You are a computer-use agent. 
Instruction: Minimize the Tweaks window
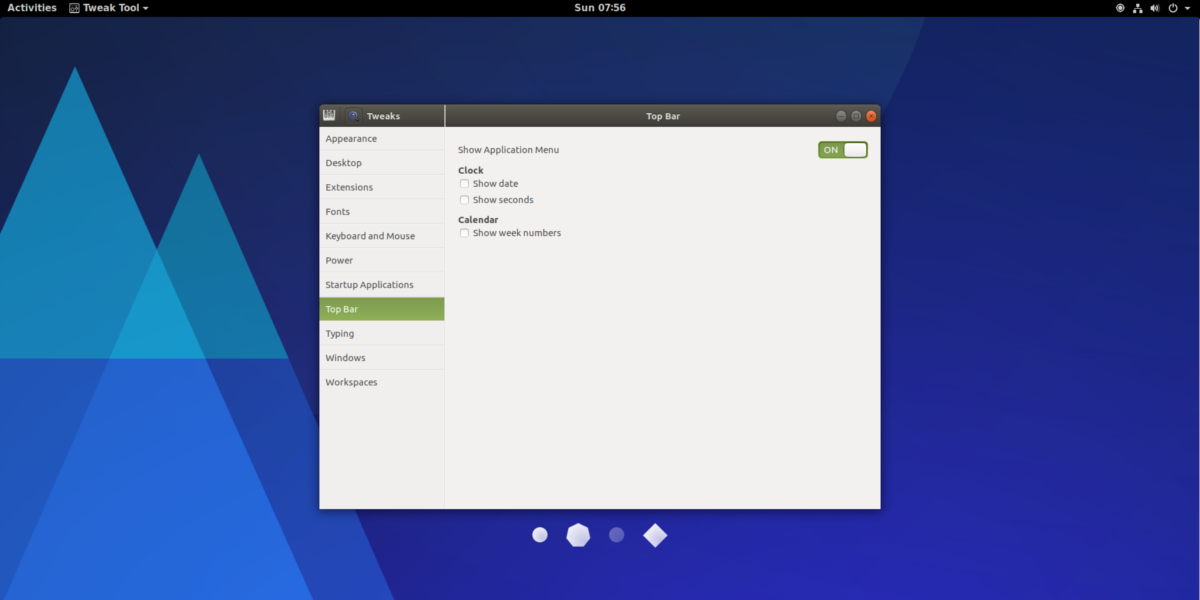click(841, 116)
